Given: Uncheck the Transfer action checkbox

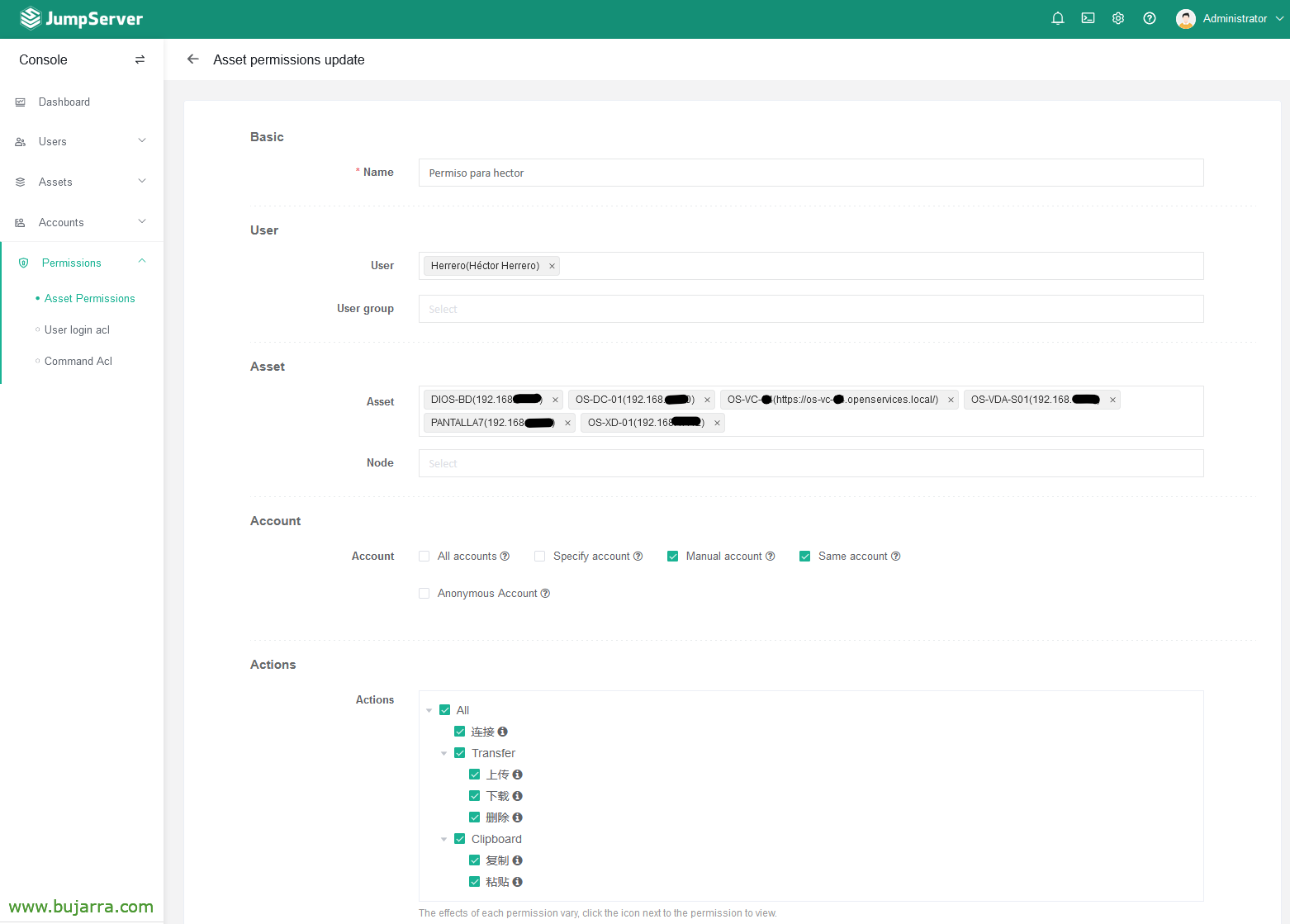Looking at the screenshot, I should (x=460, y=753).
